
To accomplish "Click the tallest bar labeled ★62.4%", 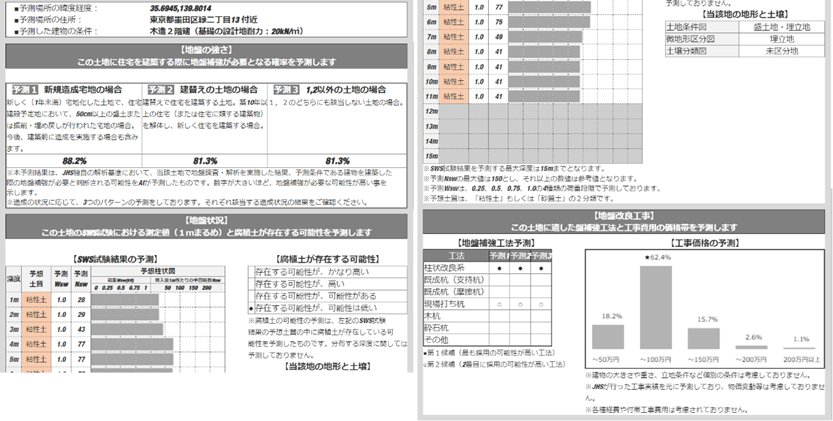I will pos(656,307).
